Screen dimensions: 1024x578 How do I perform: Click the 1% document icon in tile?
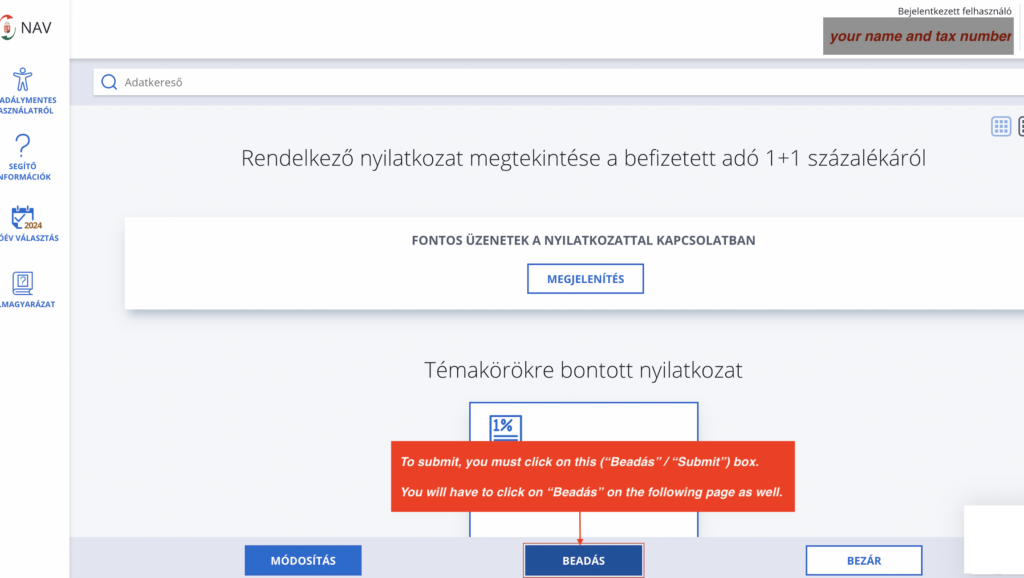505,428
